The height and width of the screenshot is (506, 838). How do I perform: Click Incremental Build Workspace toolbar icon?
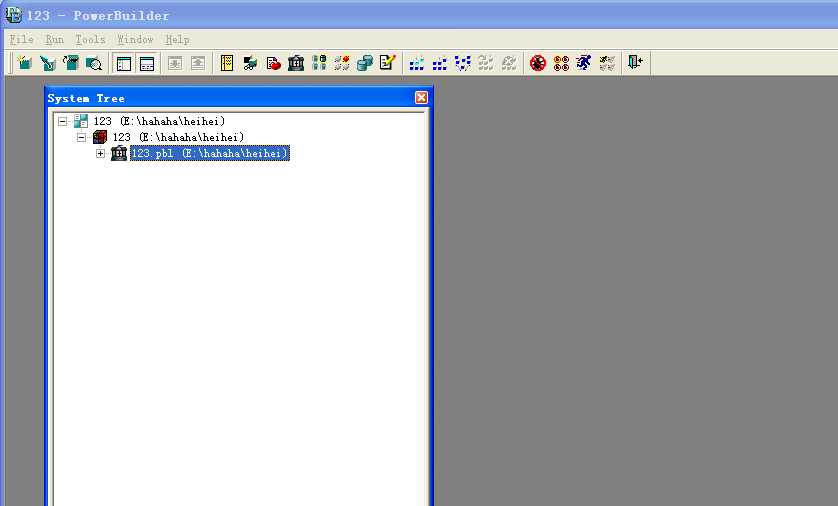click(x=416, y=63)
